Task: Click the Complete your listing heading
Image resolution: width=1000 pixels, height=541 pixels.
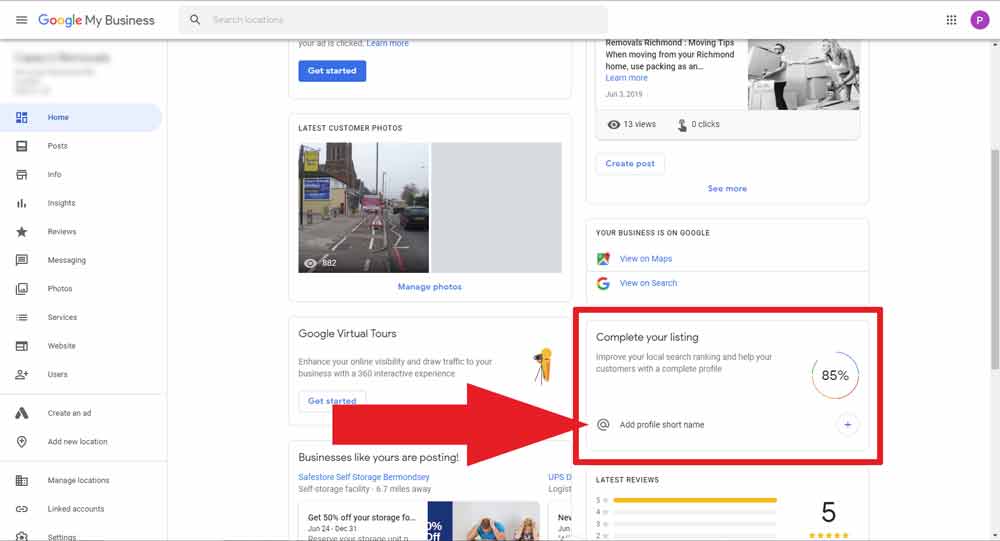Action: [647, 337]
